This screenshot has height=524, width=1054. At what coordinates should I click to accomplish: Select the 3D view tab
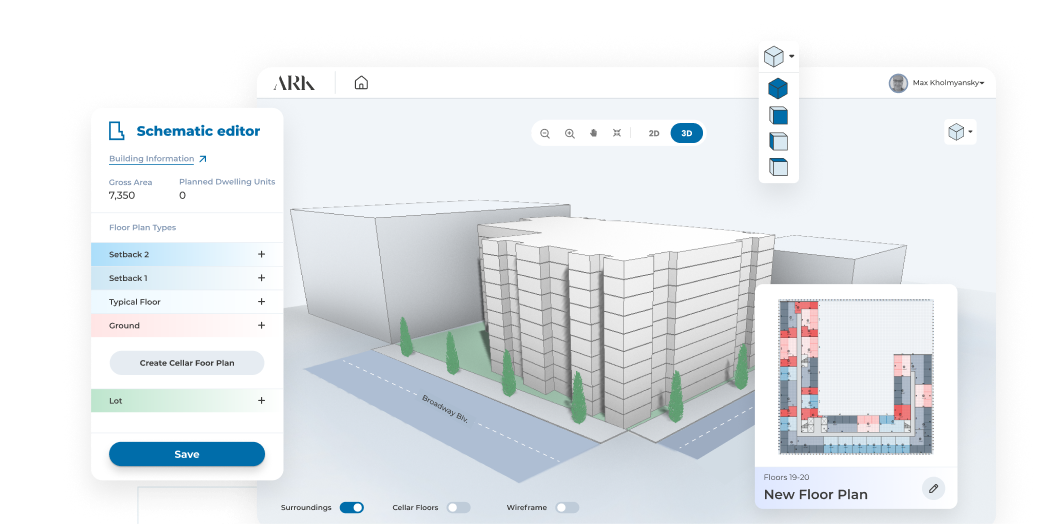(x=686, y=133)
